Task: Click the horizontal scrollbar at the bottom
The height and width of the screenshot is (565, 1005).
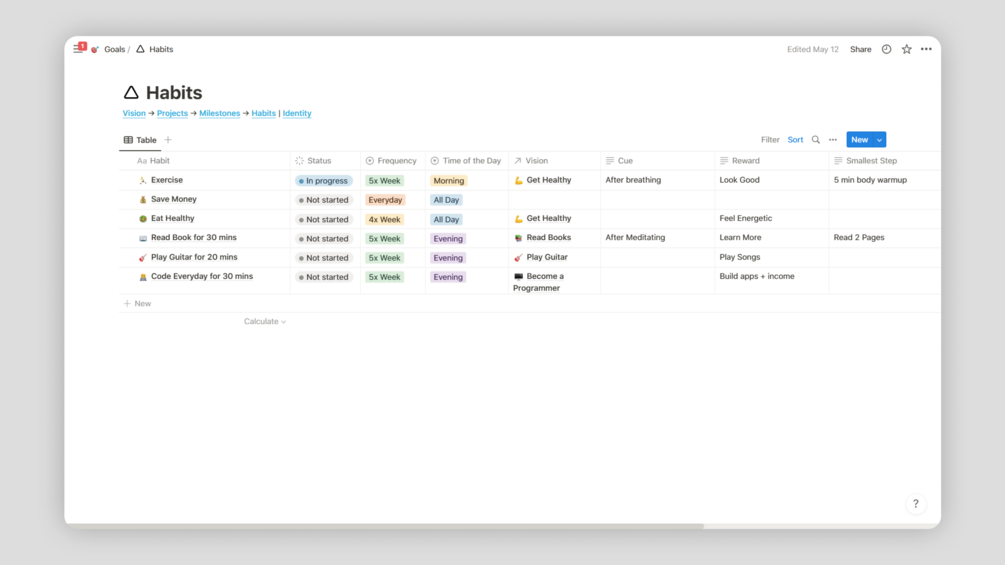Action: tap(385, 526)
